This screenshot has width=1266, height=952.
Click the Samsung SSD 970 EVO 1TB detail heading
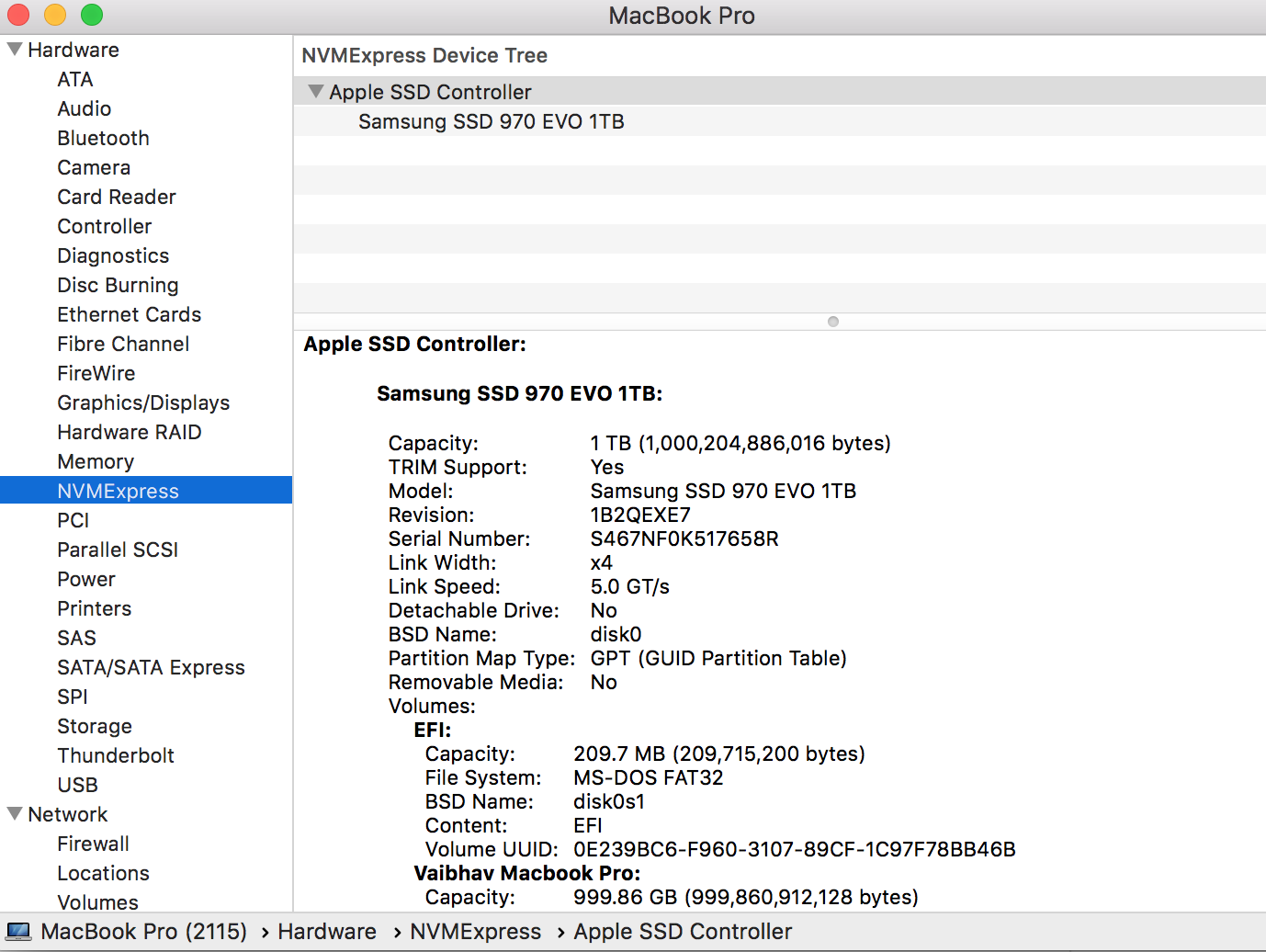tap(520, 393)
